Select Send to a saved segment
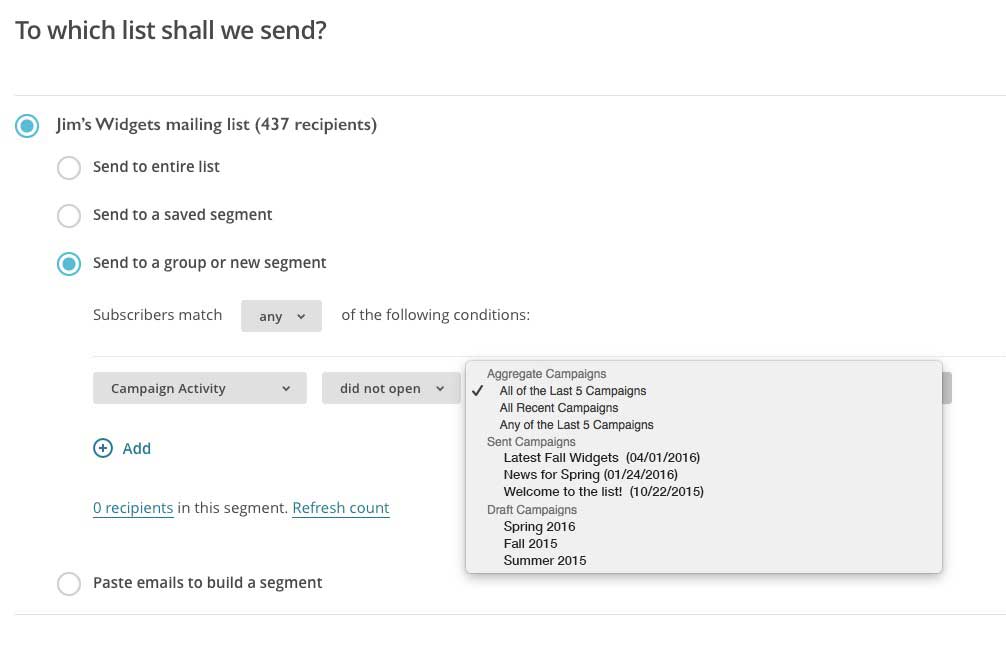 coord(69,215)
